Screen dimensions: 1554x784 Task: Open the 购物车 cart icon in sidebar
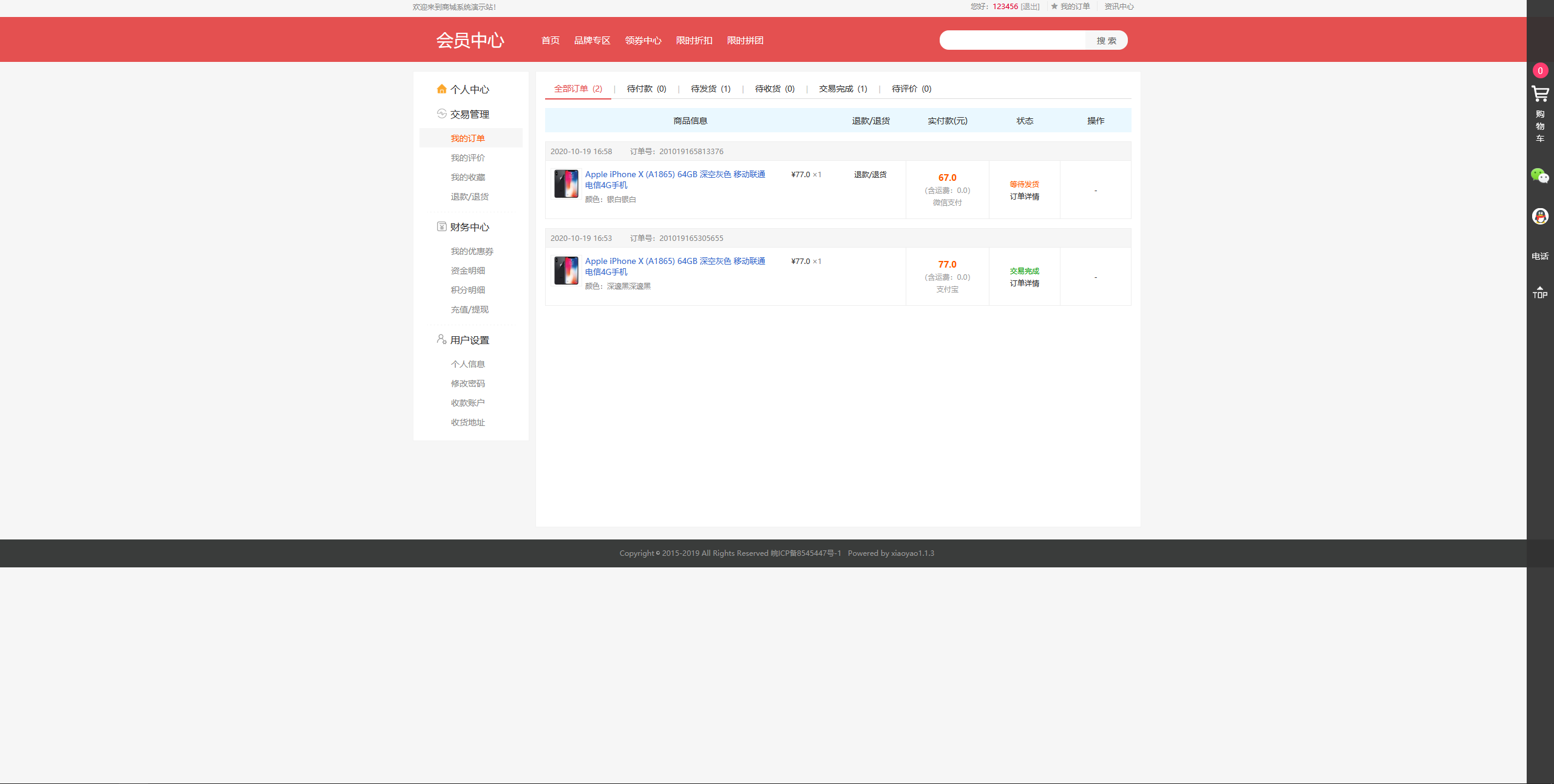coord(1540,94)
